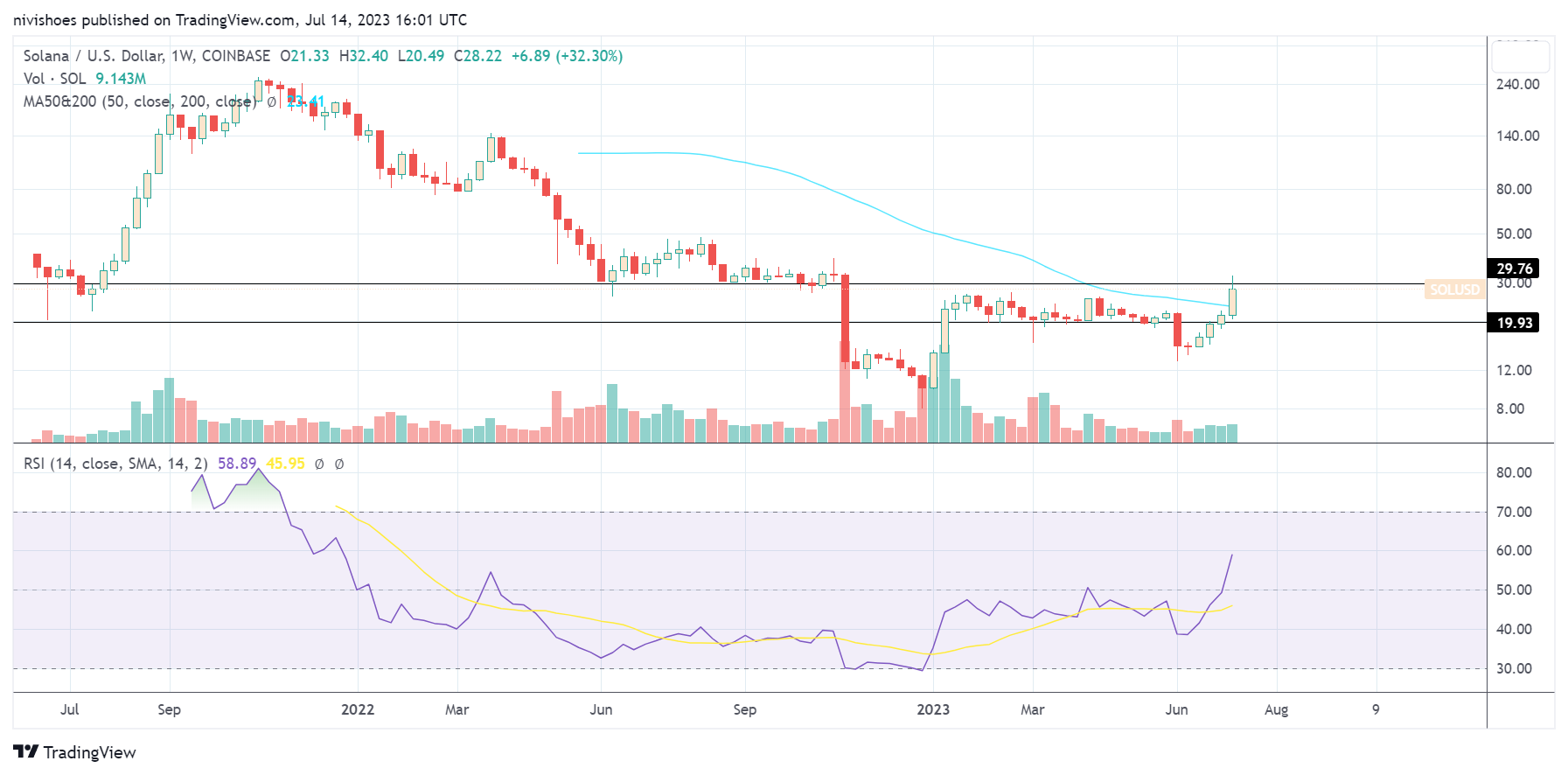
Task: Click the yellow RSI SMA value 45.95
Action: [x=285, y=464]
